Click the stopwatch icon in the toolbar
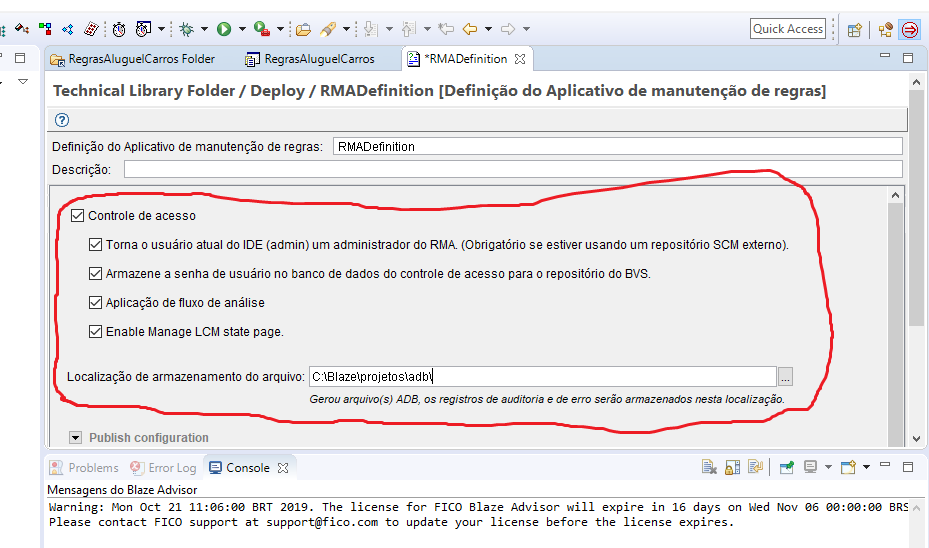The height and width of the screenshot is (548, 929). (x=119, y=28)
